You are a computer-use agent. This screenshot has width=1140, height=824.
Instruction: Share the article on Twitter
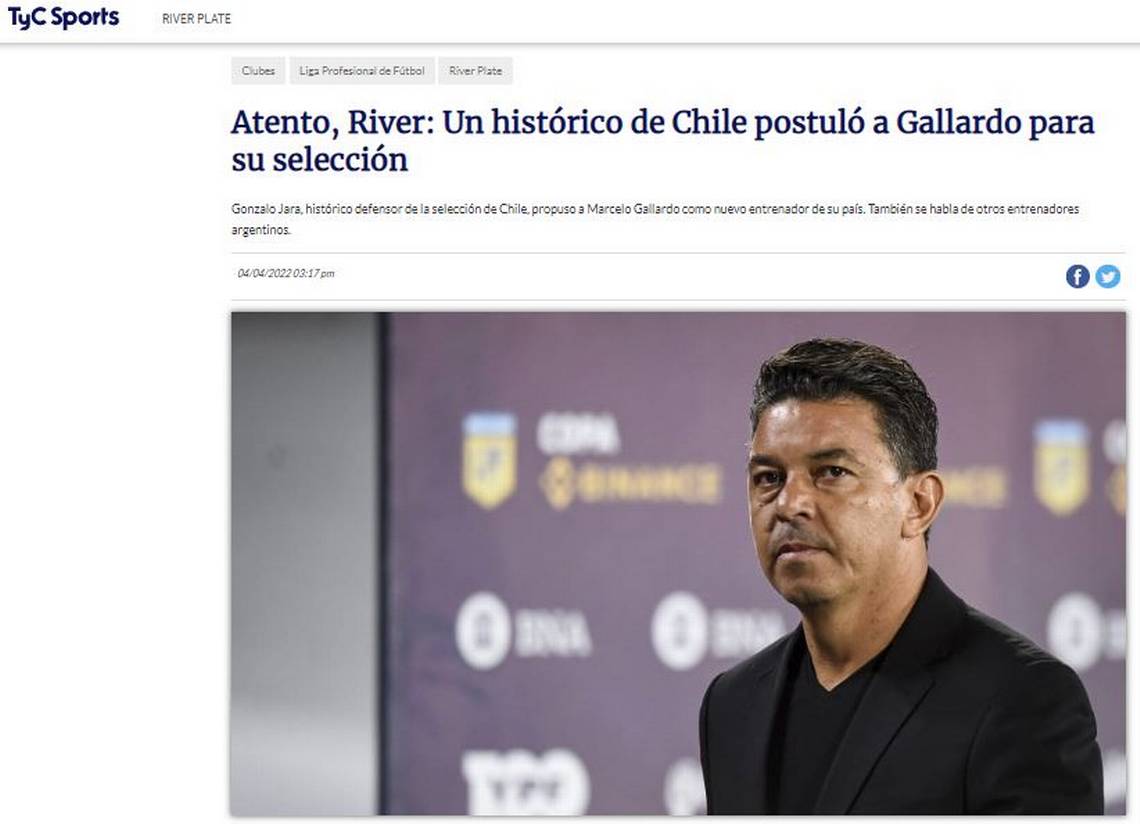pos(1108,276)
